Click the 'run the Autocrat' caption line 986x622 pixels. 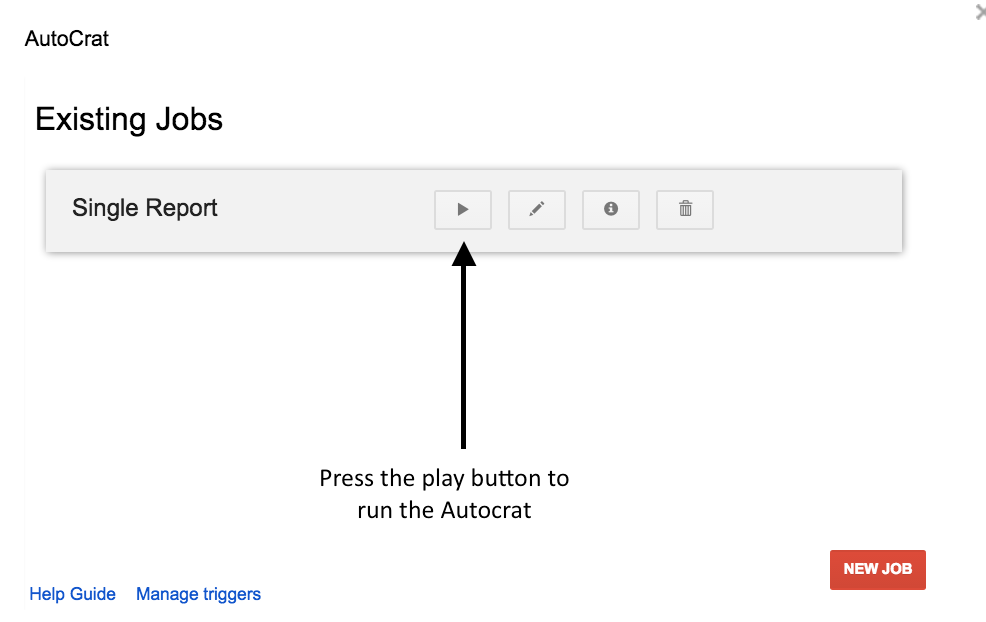click(x=444, y=510)
